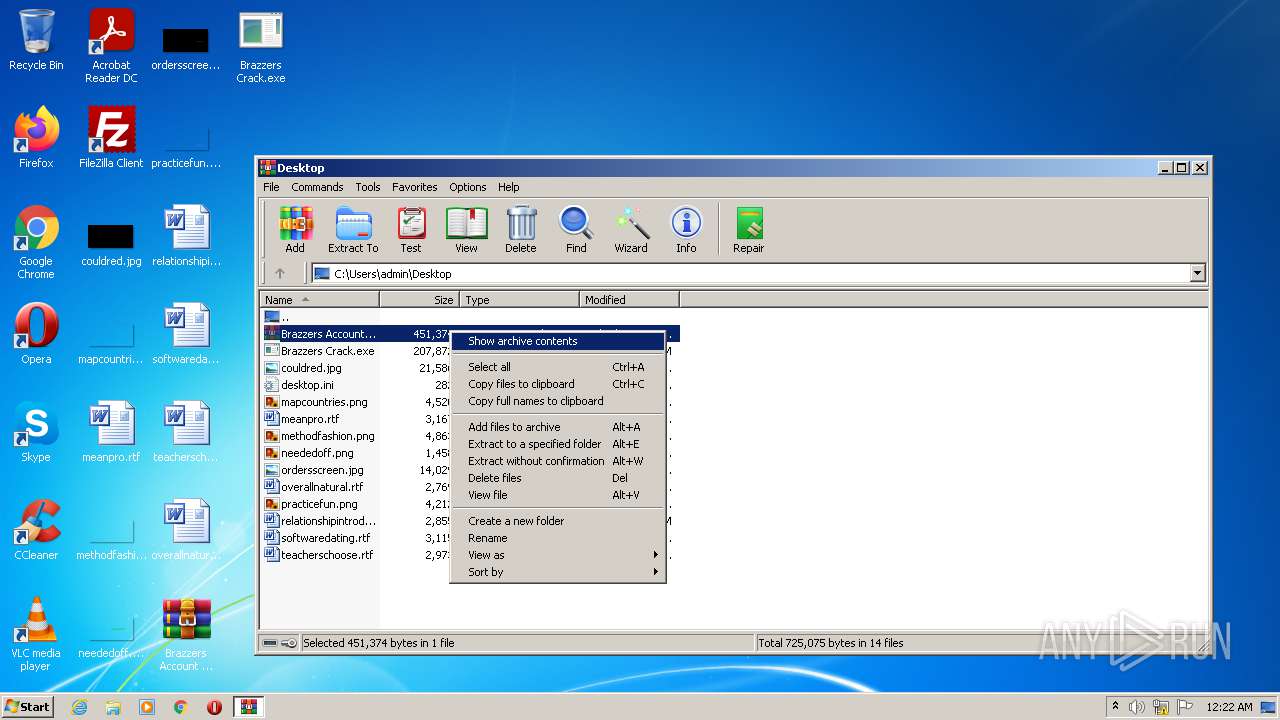Sort list by Name column header
This screenshot has width=1280, height=720.
[x=320, y=299]
